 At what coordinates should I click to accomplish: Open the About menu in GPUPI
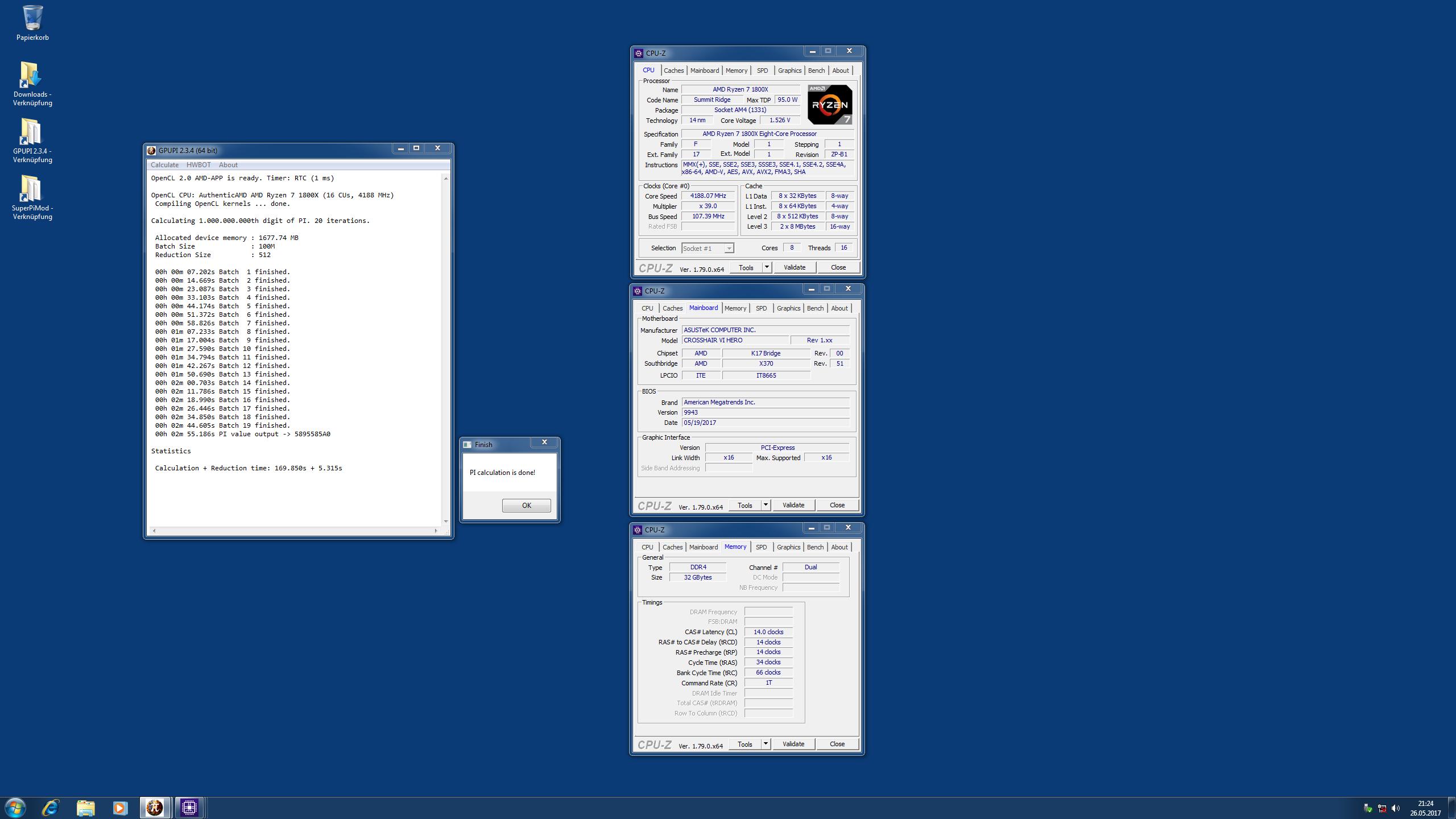click(228, 165)
